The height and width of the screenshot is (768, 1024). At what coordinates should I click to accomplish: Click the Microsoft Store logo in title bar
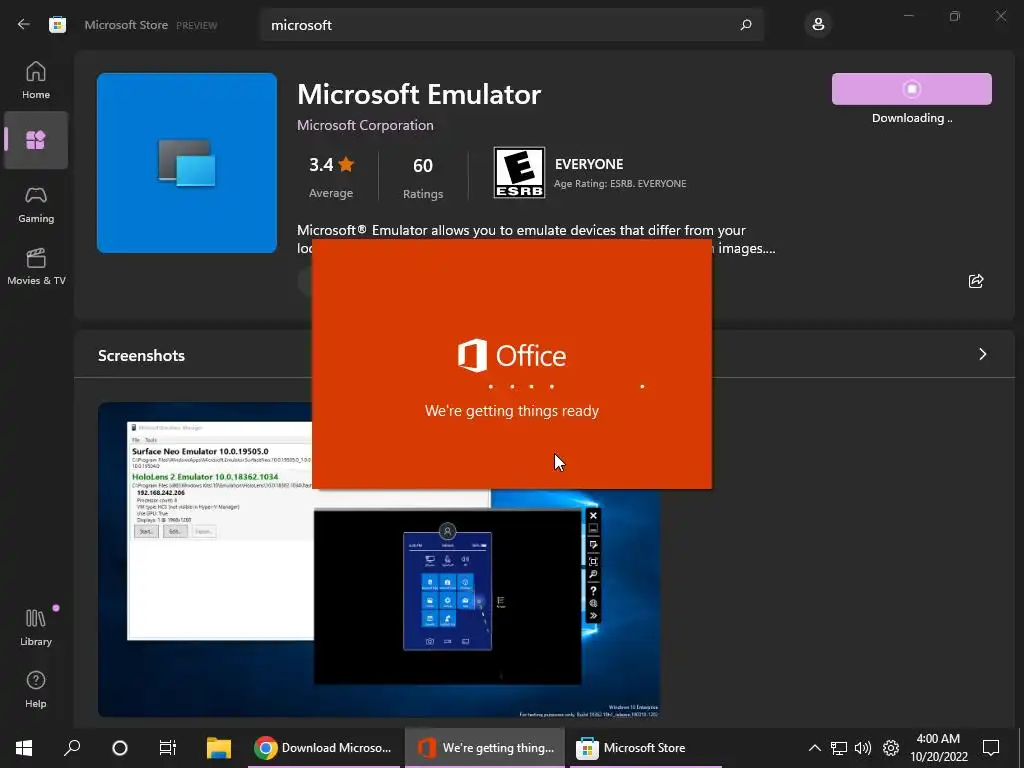coord(57,25)
